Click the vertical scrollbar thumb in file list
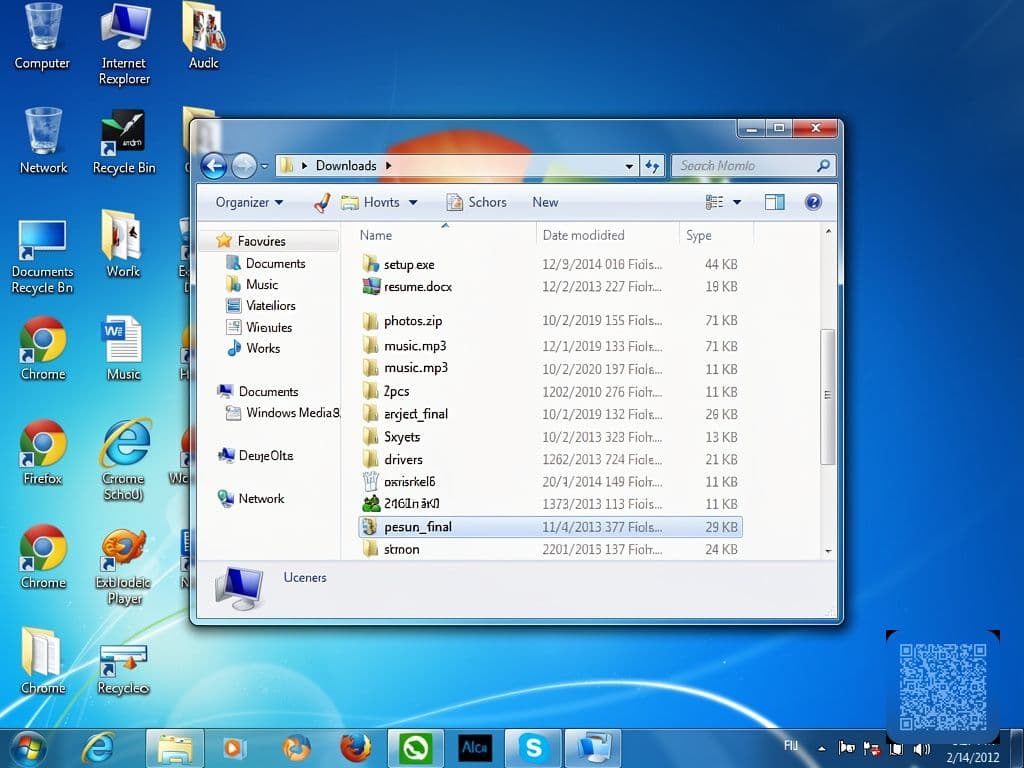The height and width of the screenshot is (768, 1024). click(x=828, y=396)
